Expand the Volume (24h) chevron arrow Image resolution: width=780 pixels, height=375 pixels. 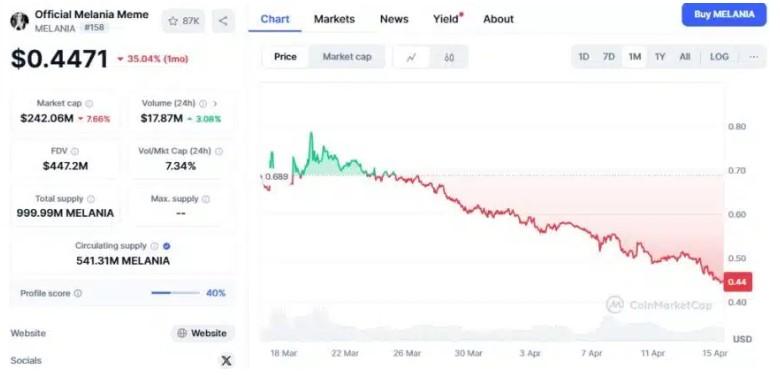click(x=215, y=103)
